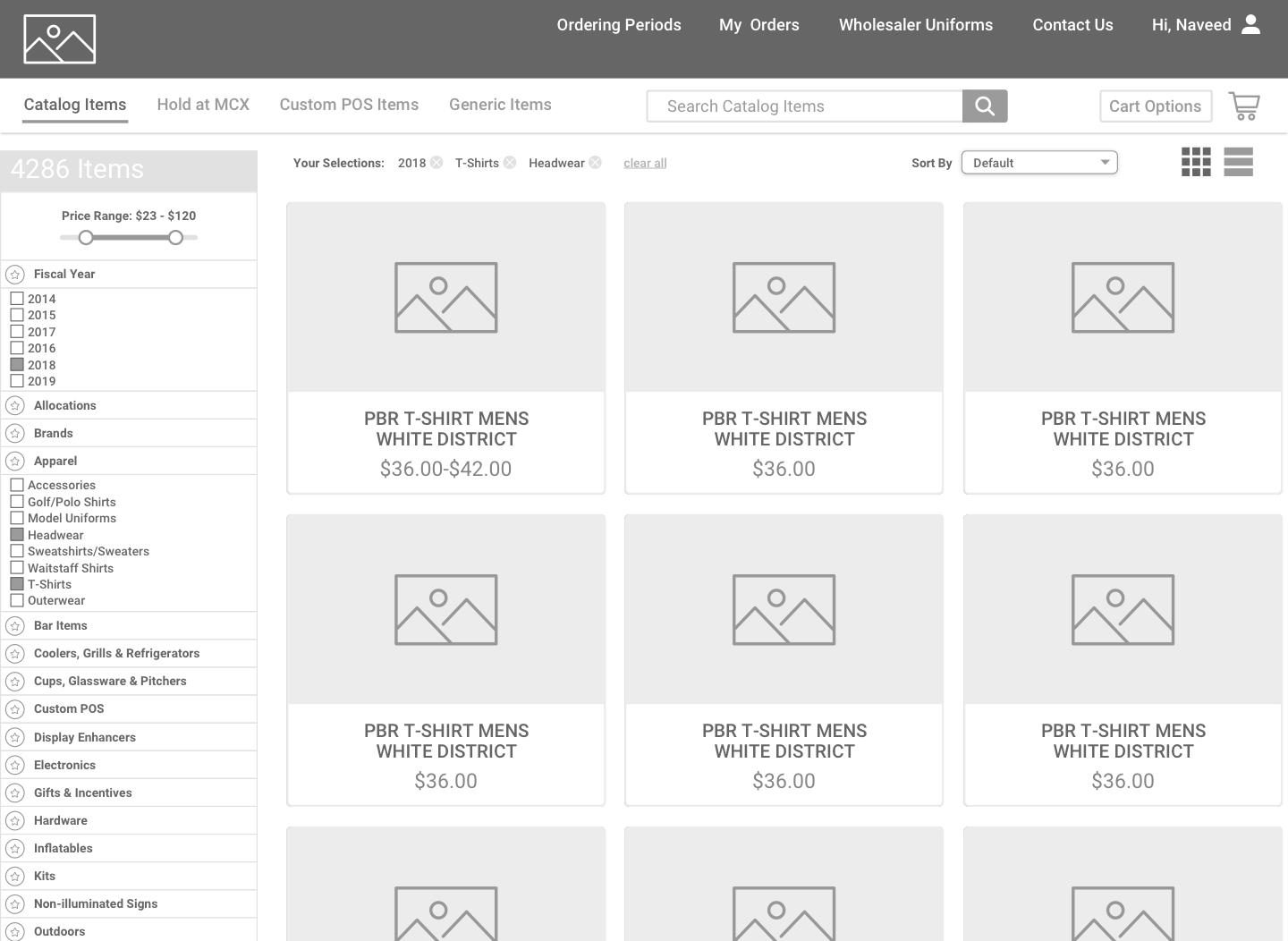Check the 2019 fiscal year box
Image resolution: width=1288 pixels, height=941 pixels.
click(x=17, y=380)
